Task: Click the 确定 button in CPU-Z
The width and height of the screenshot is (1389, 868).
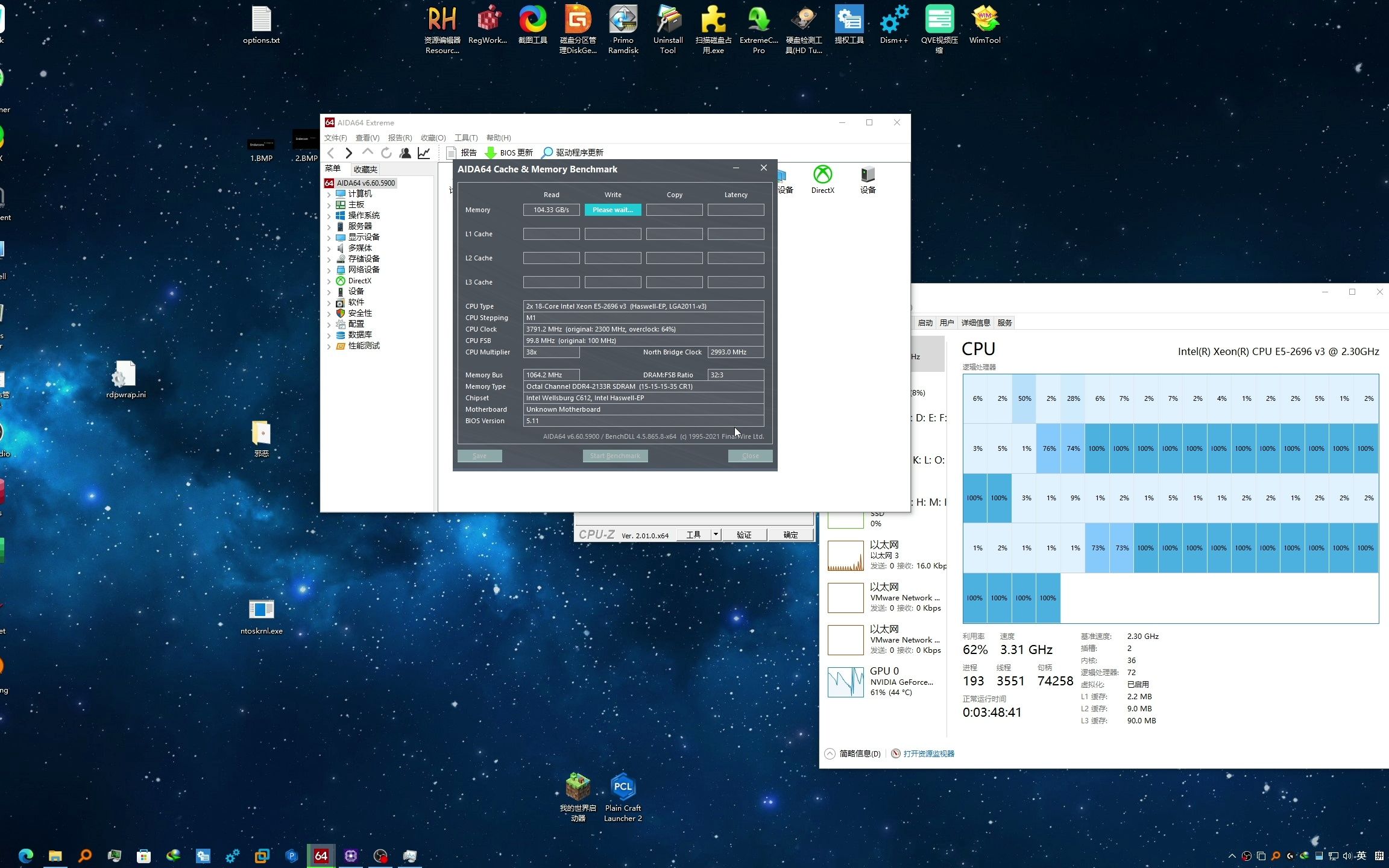Action: 790,535
